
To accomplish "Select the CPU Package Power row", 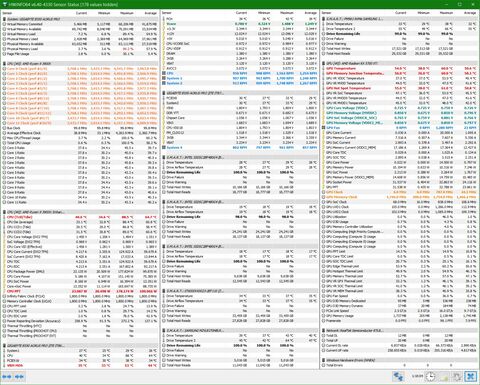I will pyautogui.click(x=80, y=271).
